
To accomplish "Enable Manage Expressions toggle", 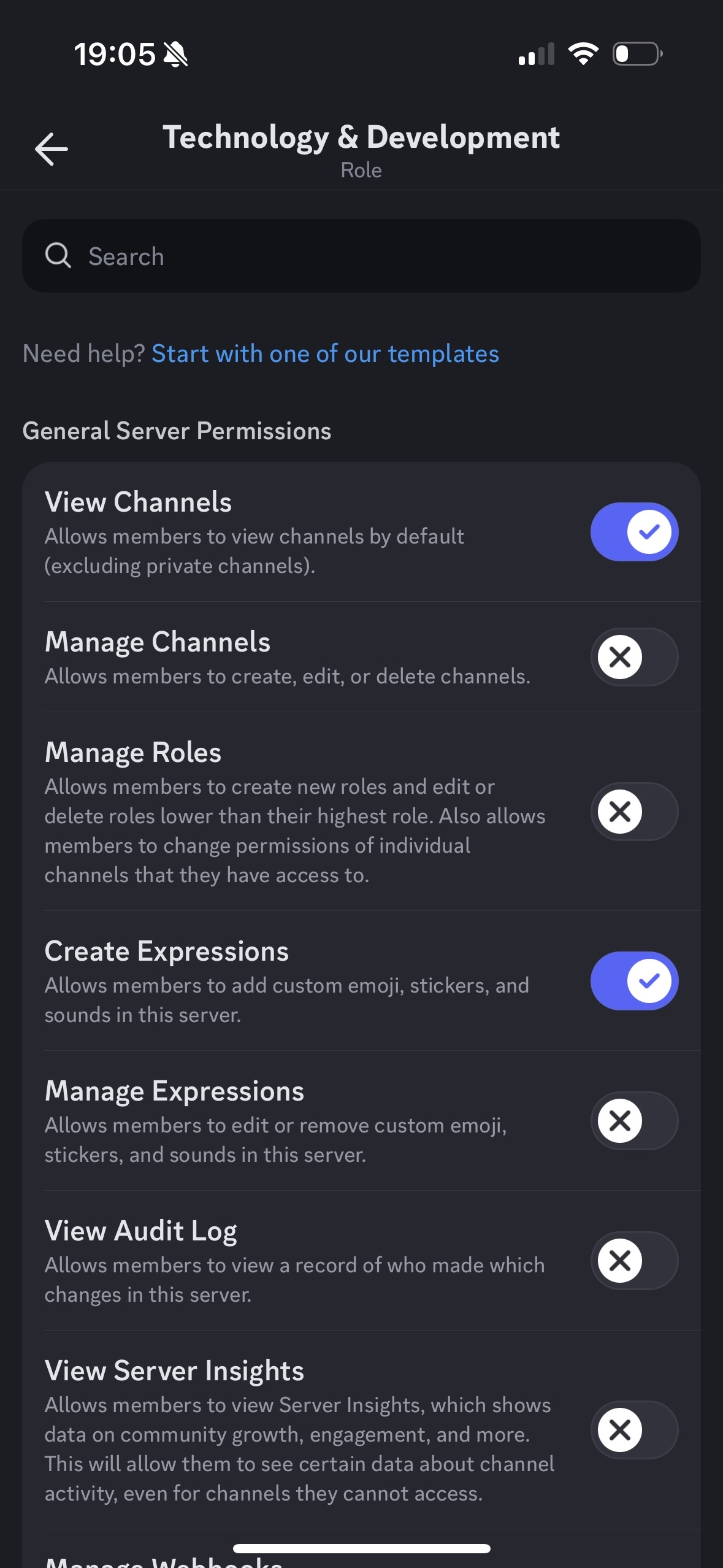I will [634, 1121].
